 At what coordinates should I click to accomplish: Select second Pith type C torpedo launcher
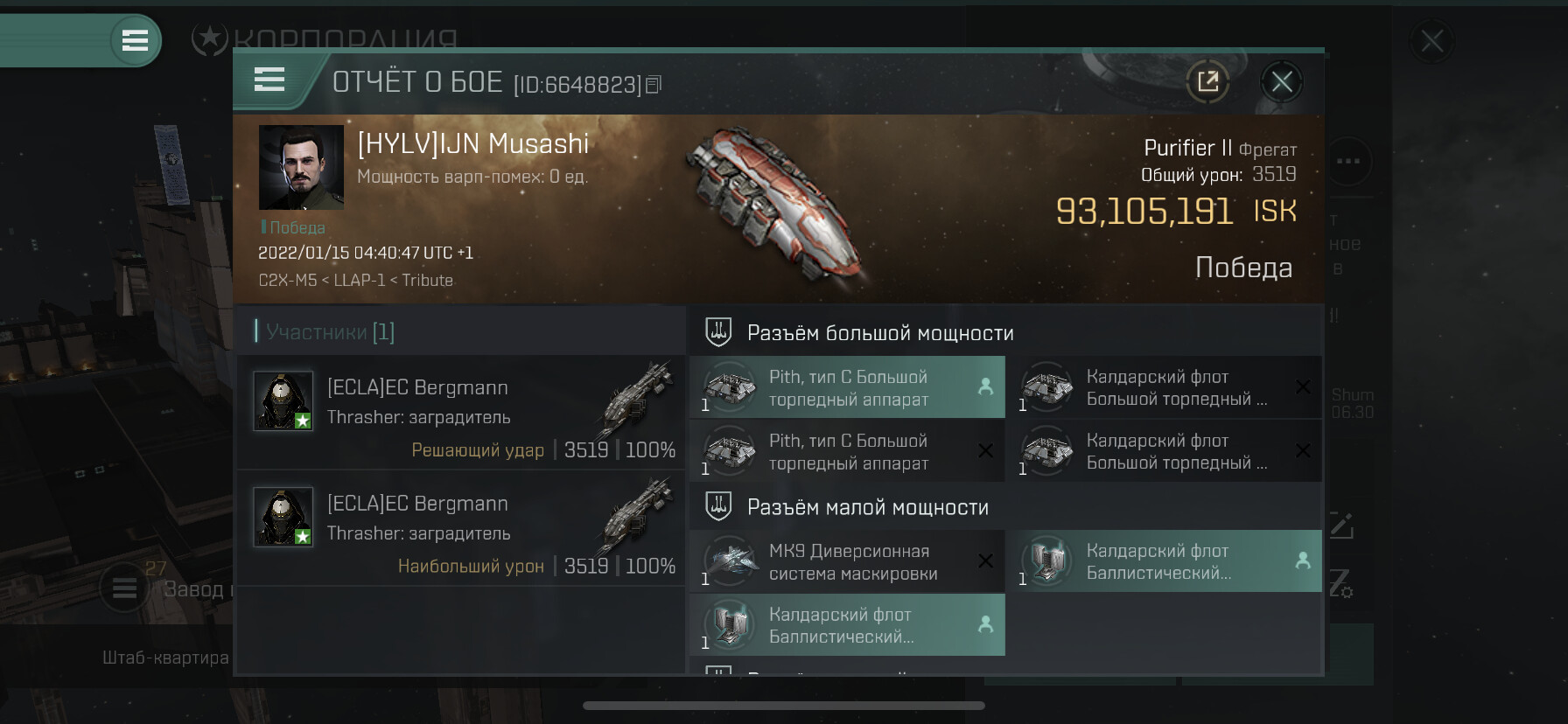847,451
